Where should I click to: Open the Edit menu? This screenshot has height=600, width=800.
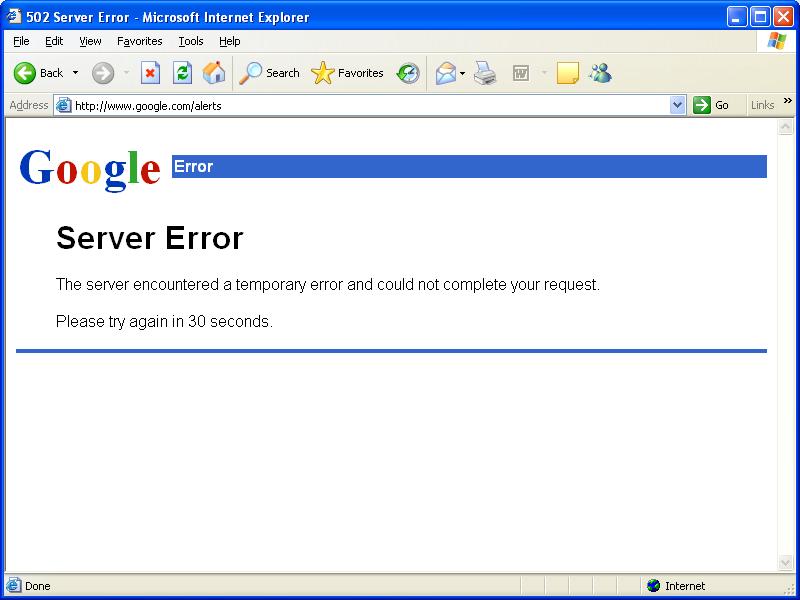[x=54, y=41]
